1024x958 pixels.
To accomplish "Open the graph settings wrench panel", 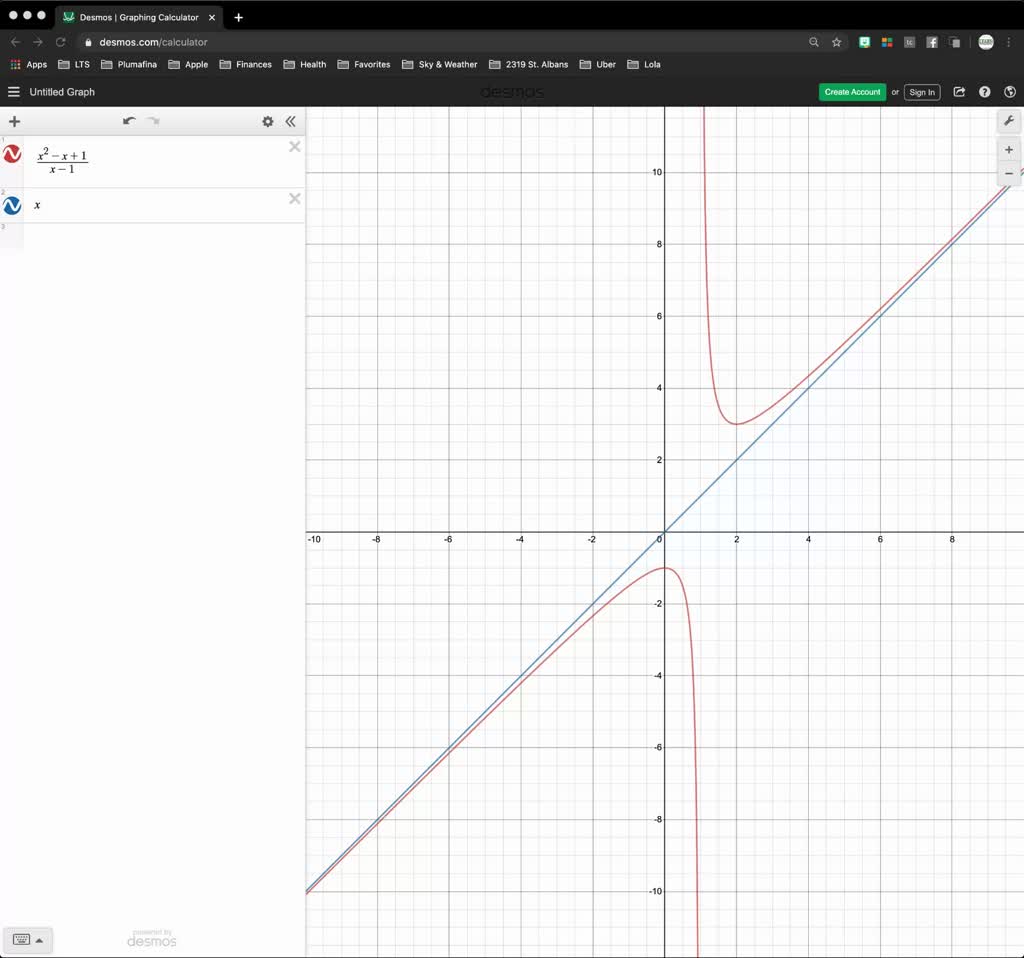I will 1009,121.
